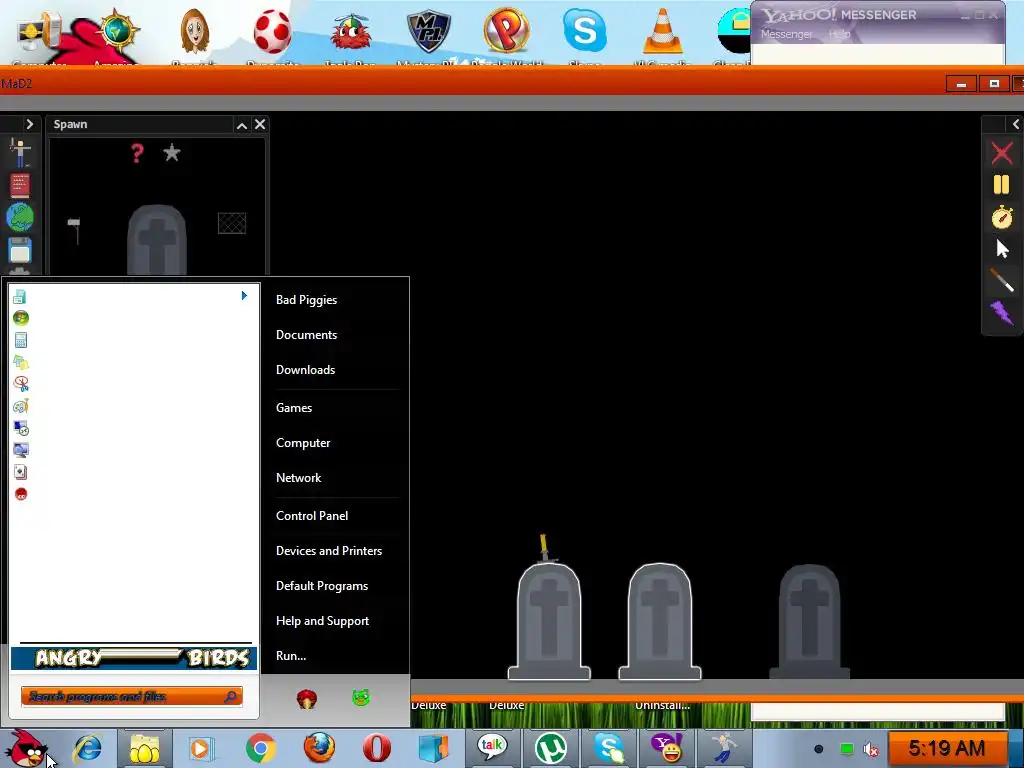Select the stopwatch slow-motion tool
The width and height of the screenshot is (1024, 768).
pos(1002,217)
